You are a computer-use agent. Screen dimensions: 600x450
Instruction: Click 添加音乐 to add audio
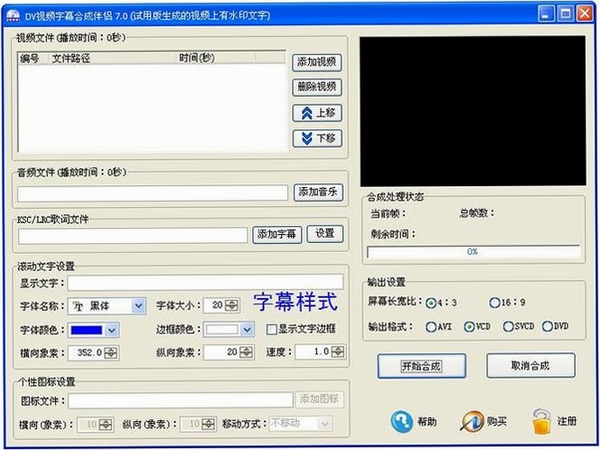[x=318, y=192]
